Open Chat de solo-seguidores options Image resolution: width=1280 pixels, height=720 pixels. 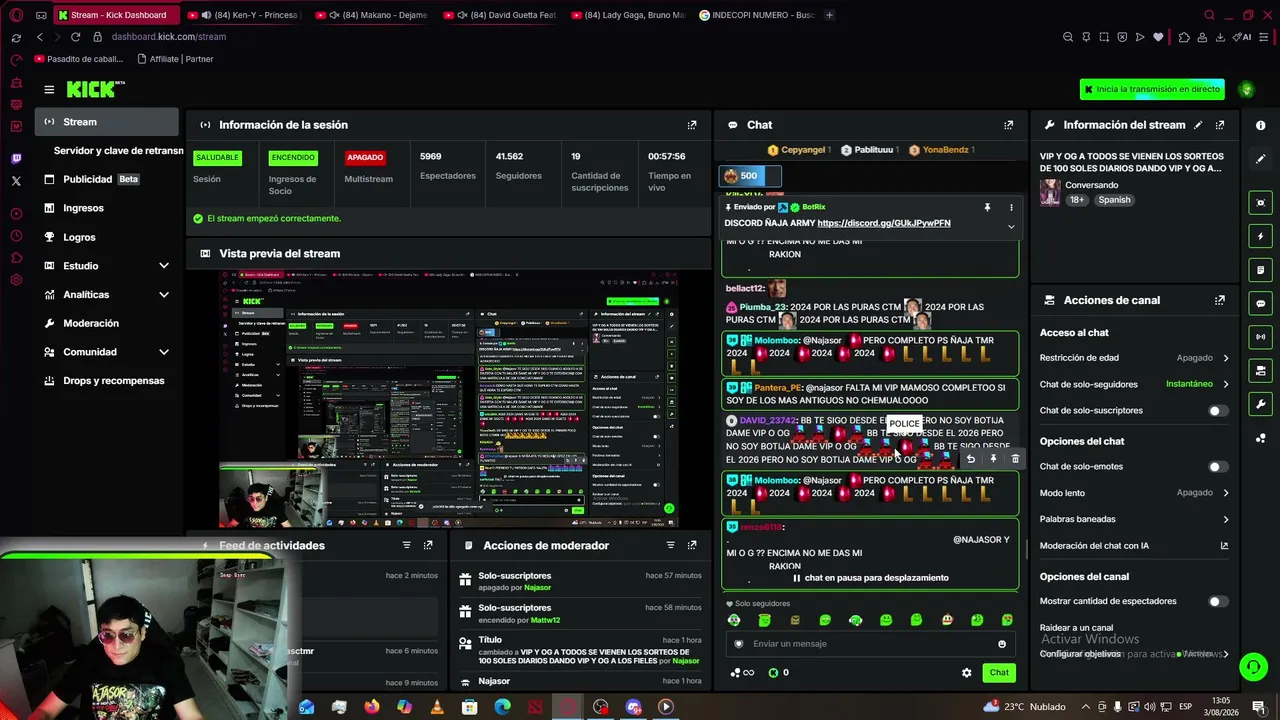[1134, 384]
